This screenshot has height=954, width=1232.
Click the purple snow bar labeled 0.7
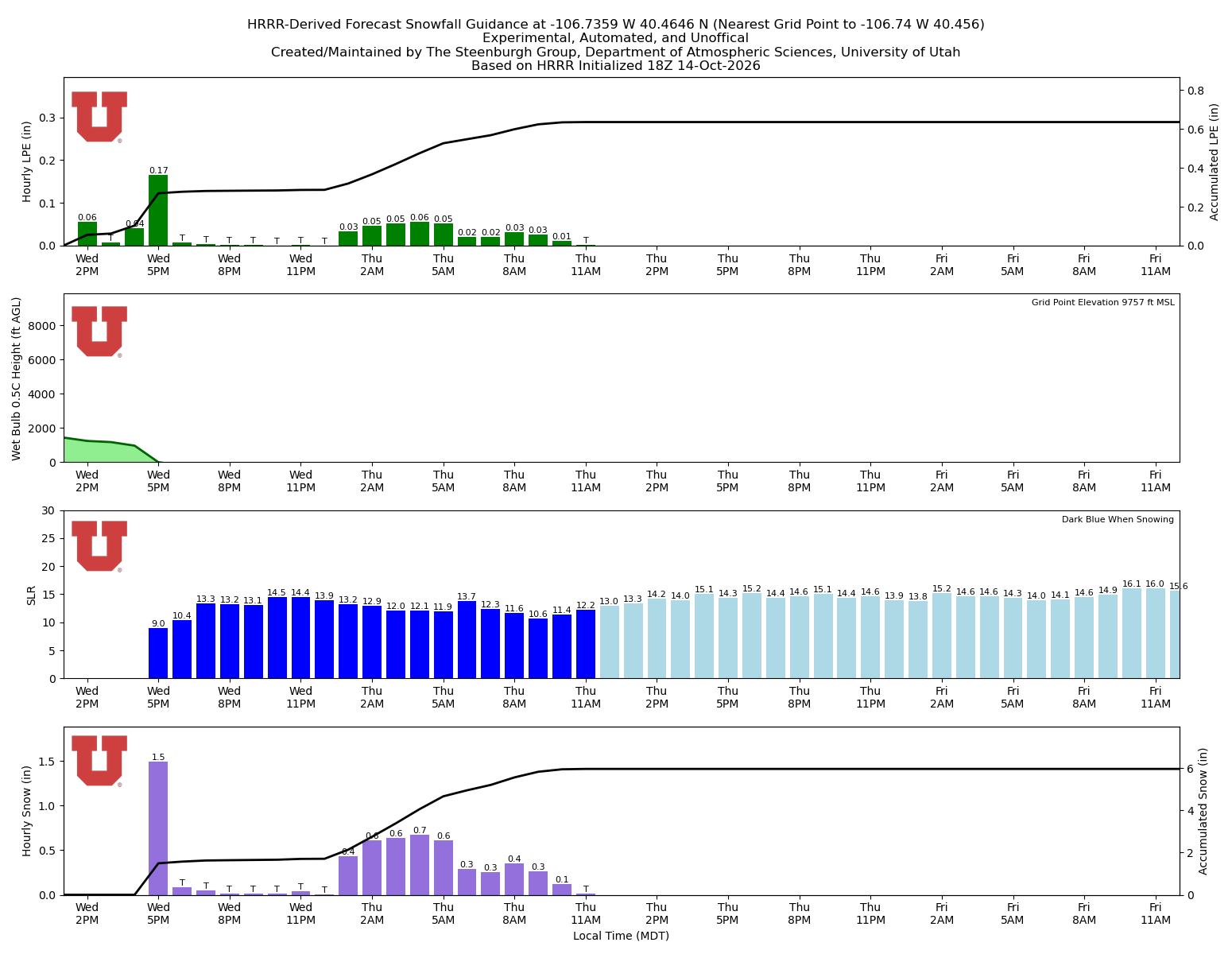pyautogui.click(x=420, y=865)
